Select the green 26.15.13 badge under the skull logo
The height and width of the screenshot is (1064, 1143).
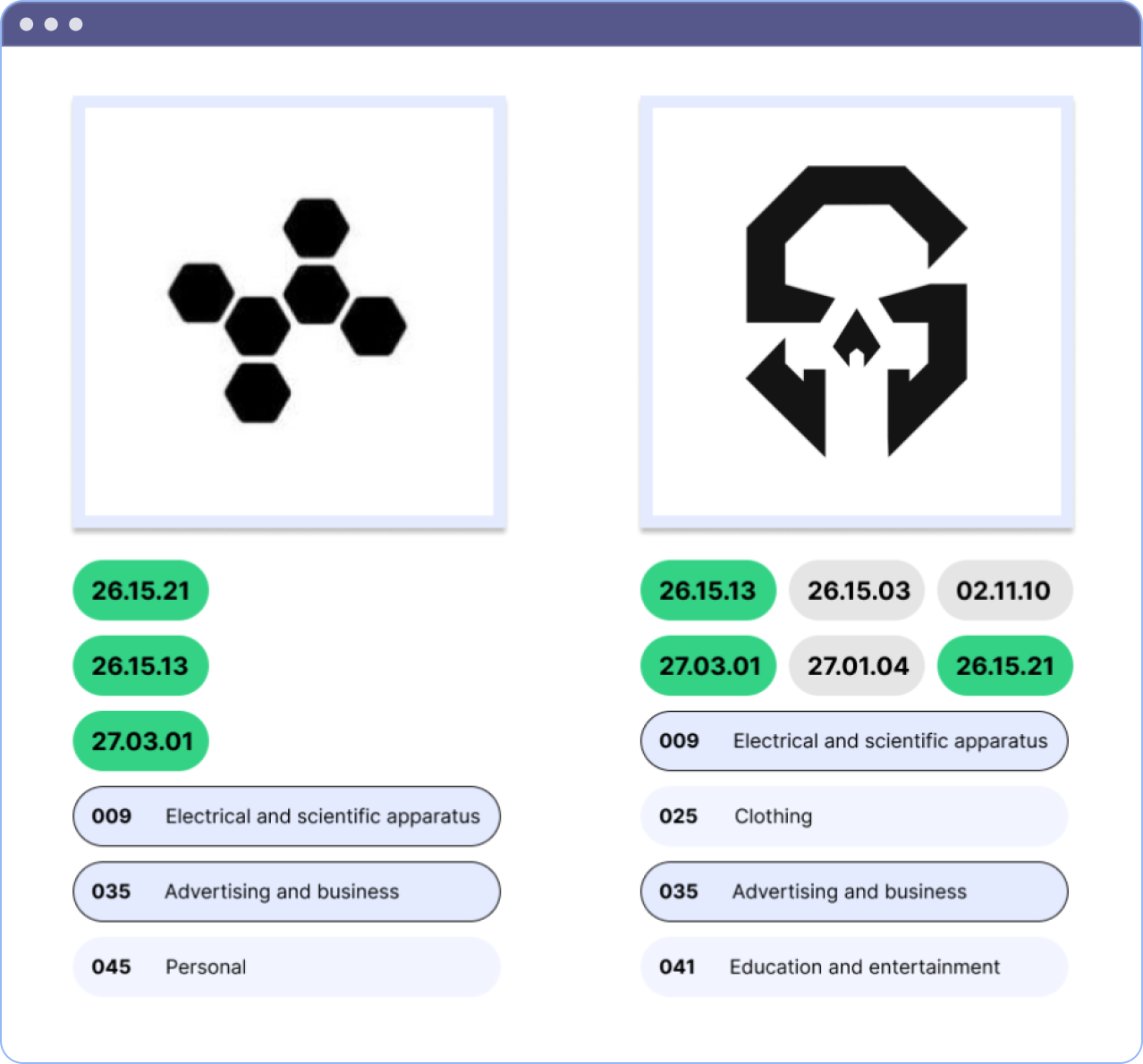(x=707, y=590)
